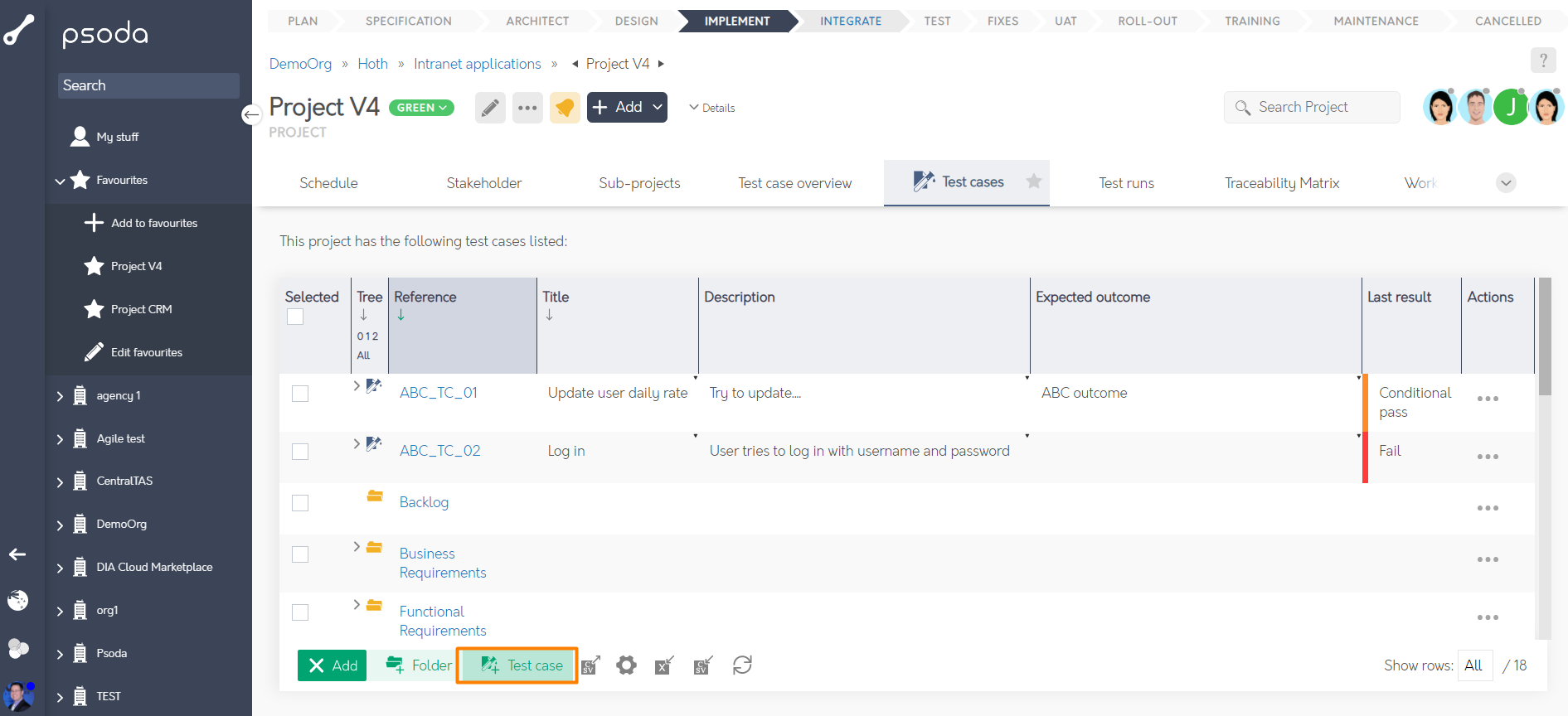Screen dimensions: 1568x716
Task: Select checkbox for Business Requirements row
Action: click(300, 554)
